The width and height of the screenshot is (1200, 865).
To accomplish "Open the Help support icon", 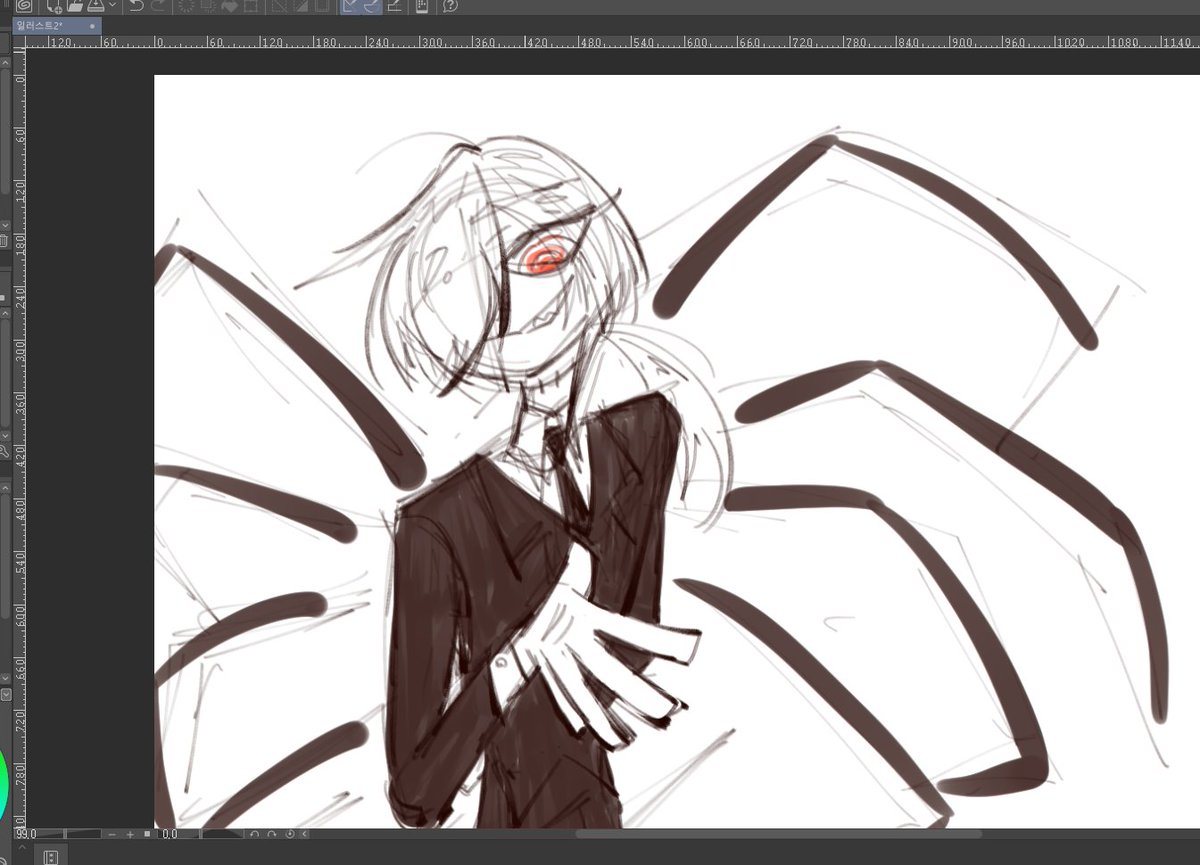I will pyautogui.click(x=450, y=6).
